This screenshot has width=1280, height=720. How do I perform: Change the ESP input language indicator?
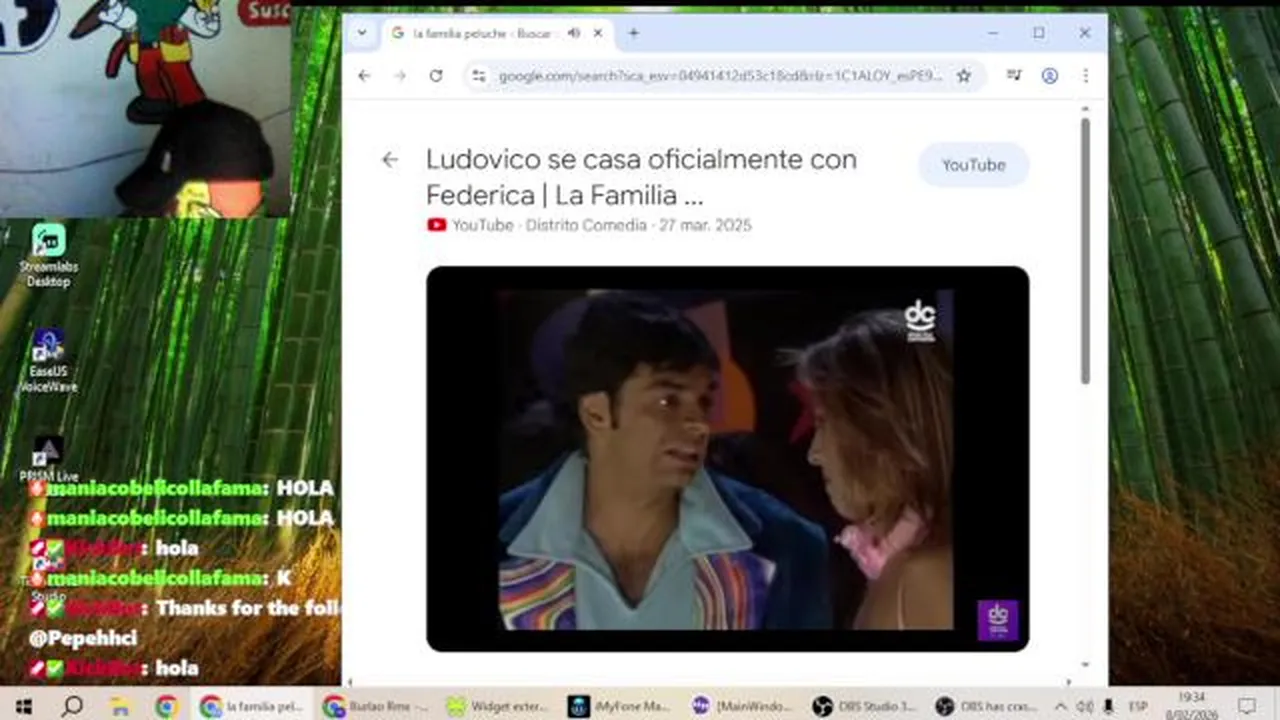[1138, 706]
